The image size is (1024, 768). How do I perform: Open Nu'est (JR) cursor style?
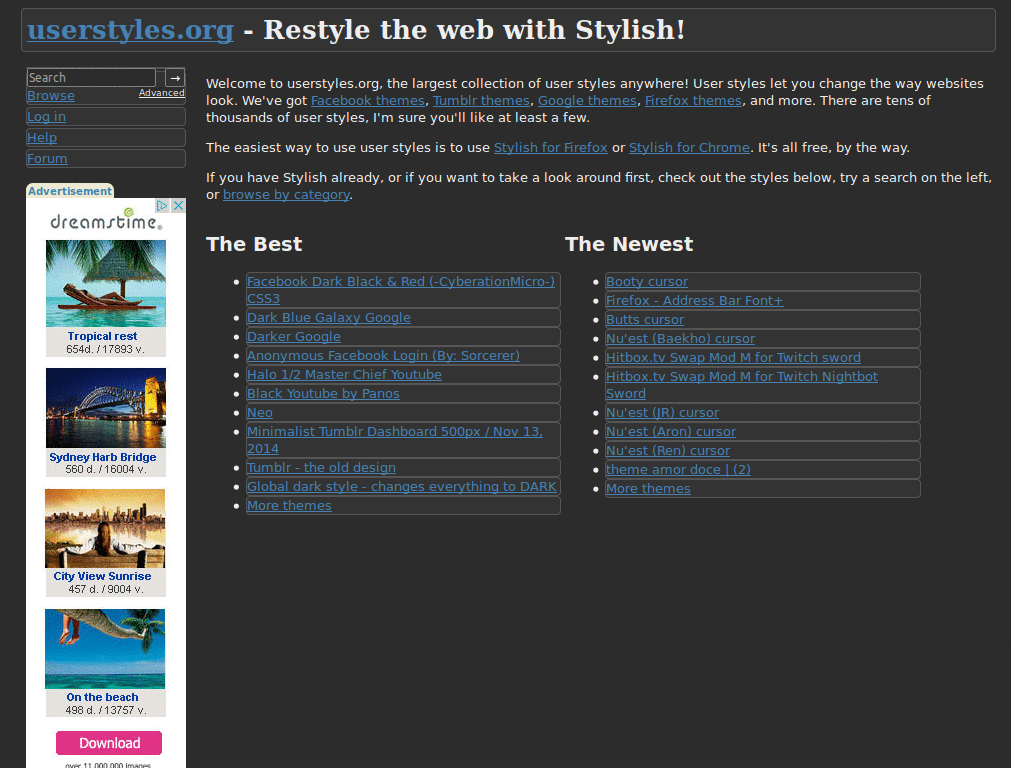point(662,412)
